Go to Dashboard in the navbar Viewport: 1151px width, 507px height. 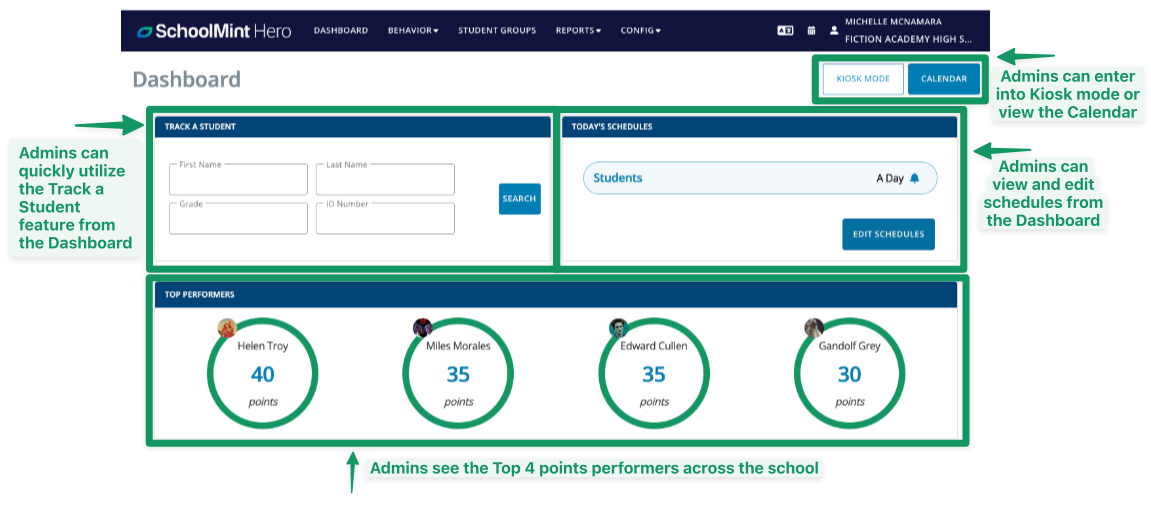tap(340, 31)
